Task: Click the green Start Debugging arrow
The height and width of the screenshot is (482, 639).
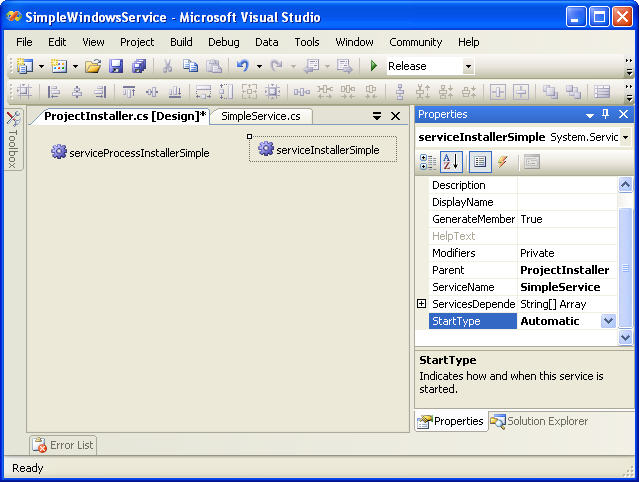Action: (x=373, y=66)
